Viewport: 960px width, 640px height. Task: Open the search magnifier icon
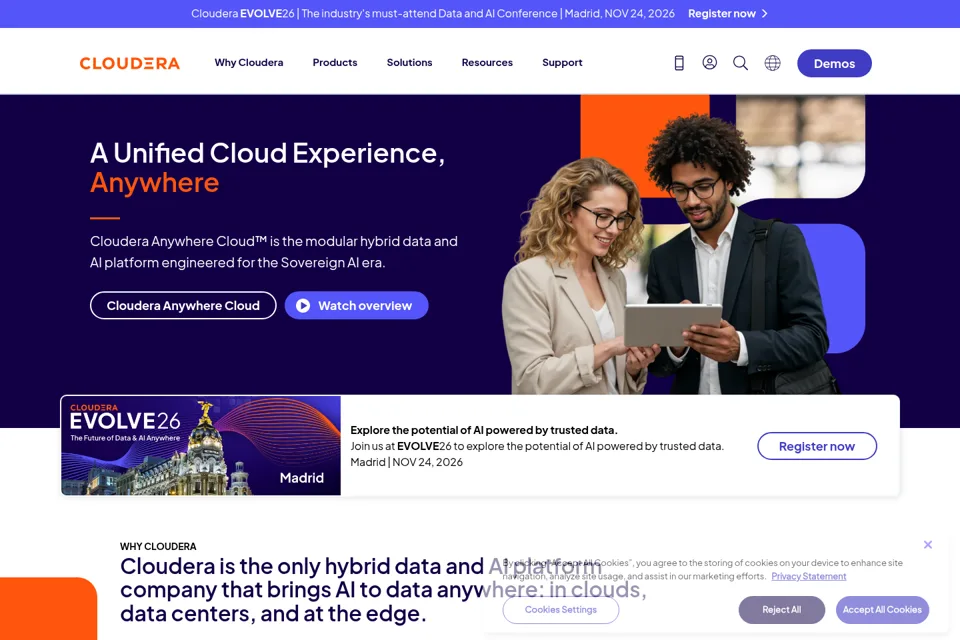tap(741, 62)
